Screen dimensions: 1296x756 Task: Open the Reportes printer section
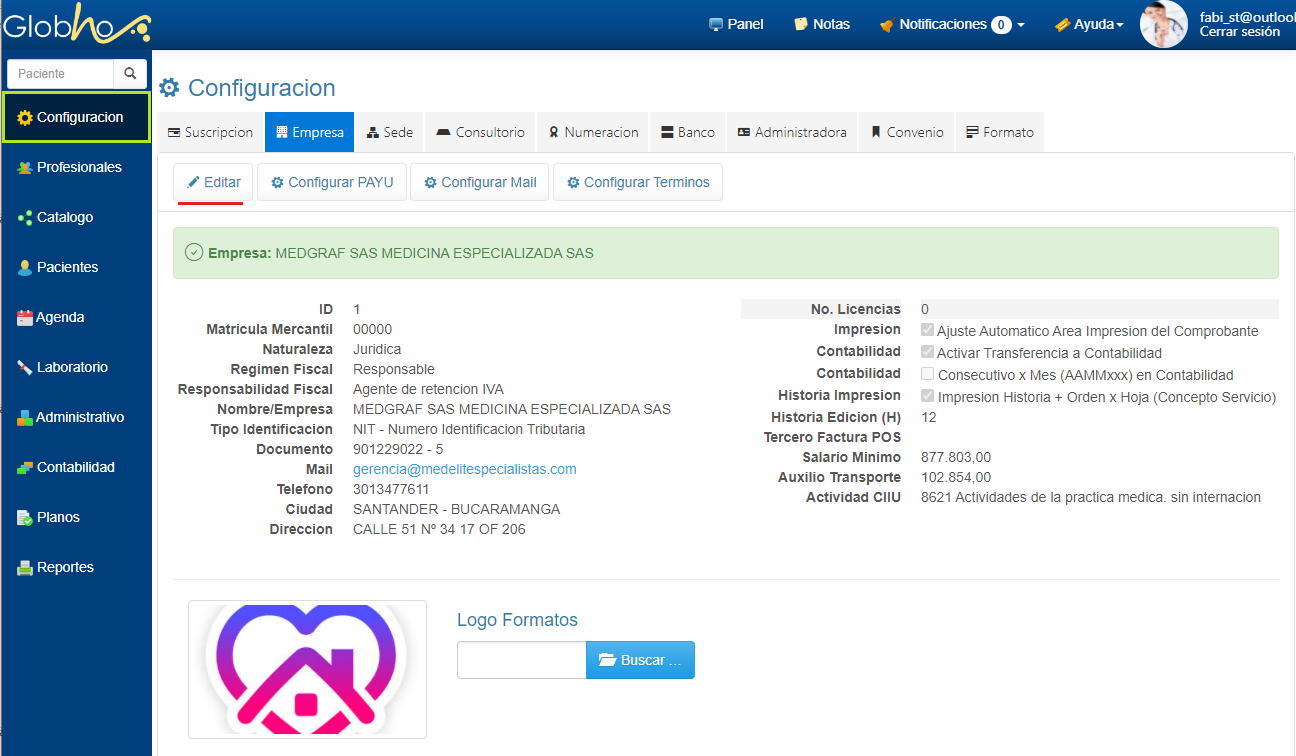pos(65,567)
